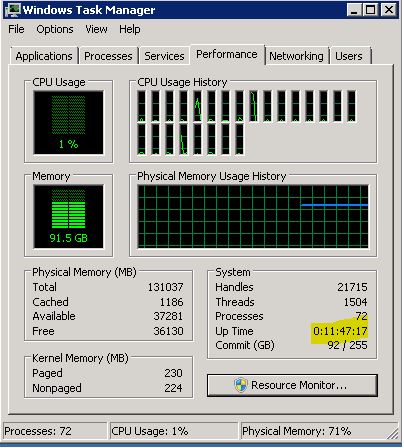Switch to the Users tab
The image size is (404, 448).
click(x=349, y=56)
